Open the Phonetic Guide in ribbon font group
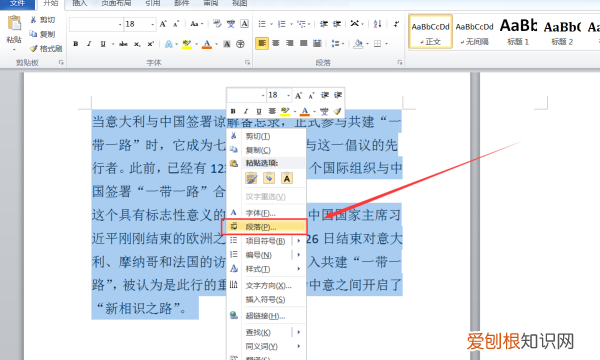Screen dimensions: 600x360 click(231, 24)
